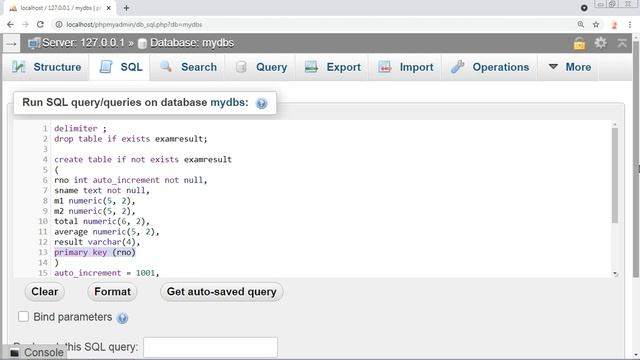
Task: Click editor scrollbar down arrow
Action: pos(615,274)
